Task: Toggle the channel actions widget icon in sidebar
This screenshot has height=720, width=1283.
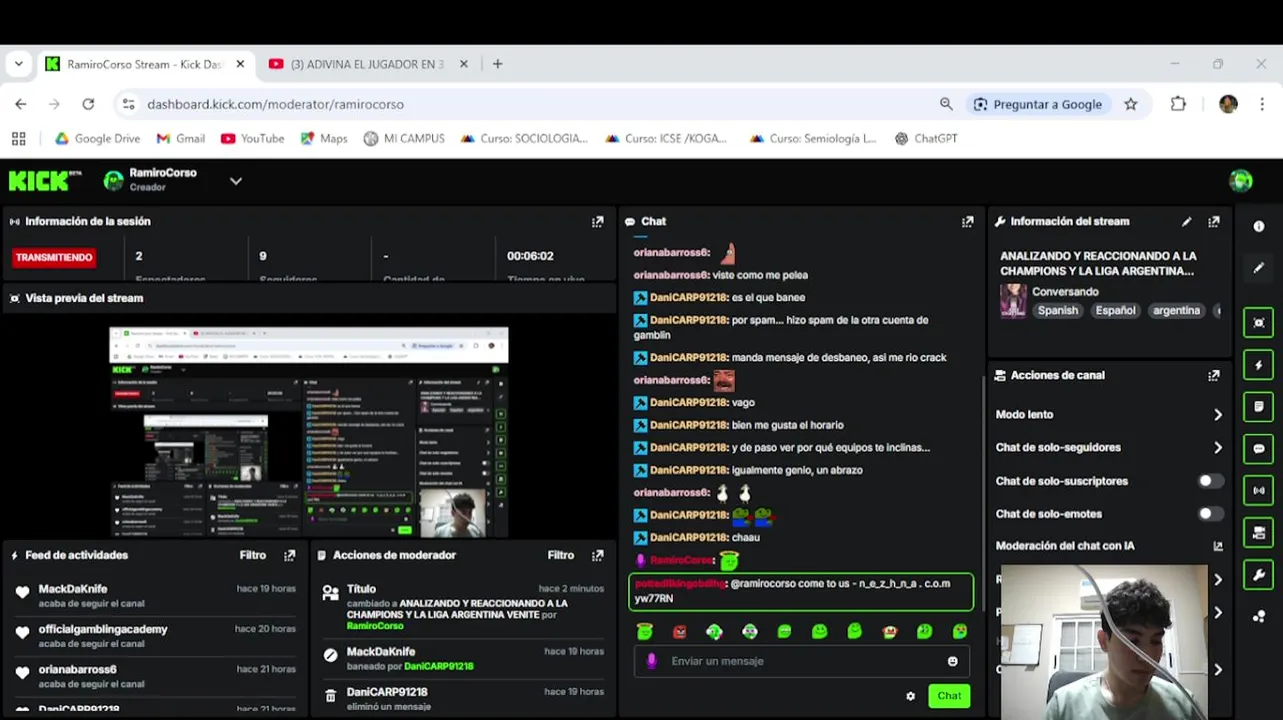Action: point(1259,533)
